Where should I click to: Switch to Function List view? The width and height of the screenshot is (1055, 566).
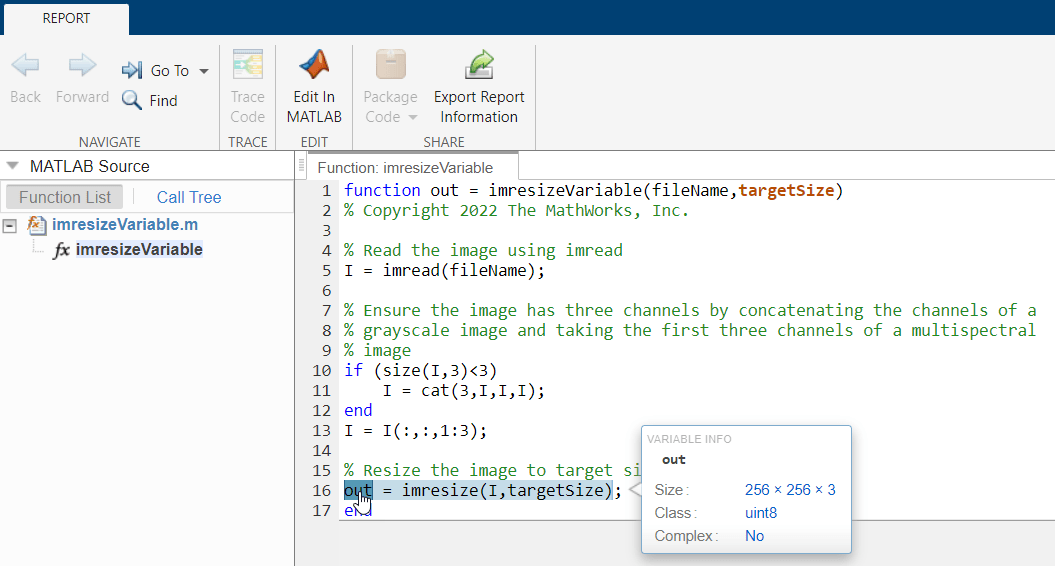64,197
